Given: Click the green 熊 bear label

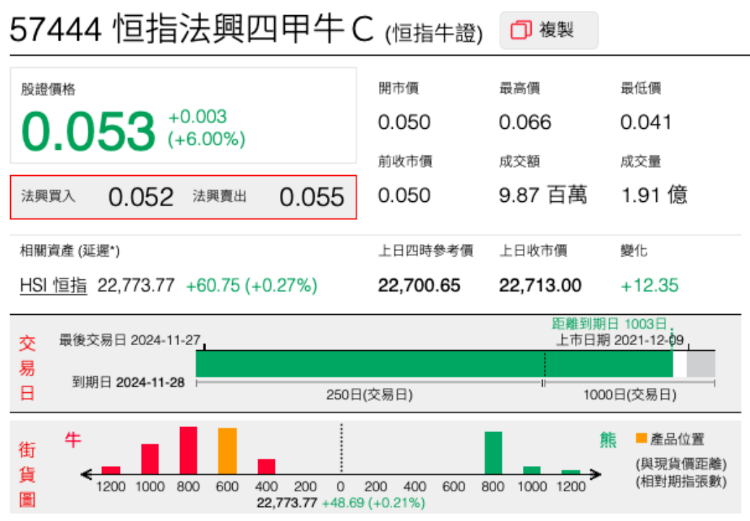Looking at the screenshot, I should tap(608, 440).
